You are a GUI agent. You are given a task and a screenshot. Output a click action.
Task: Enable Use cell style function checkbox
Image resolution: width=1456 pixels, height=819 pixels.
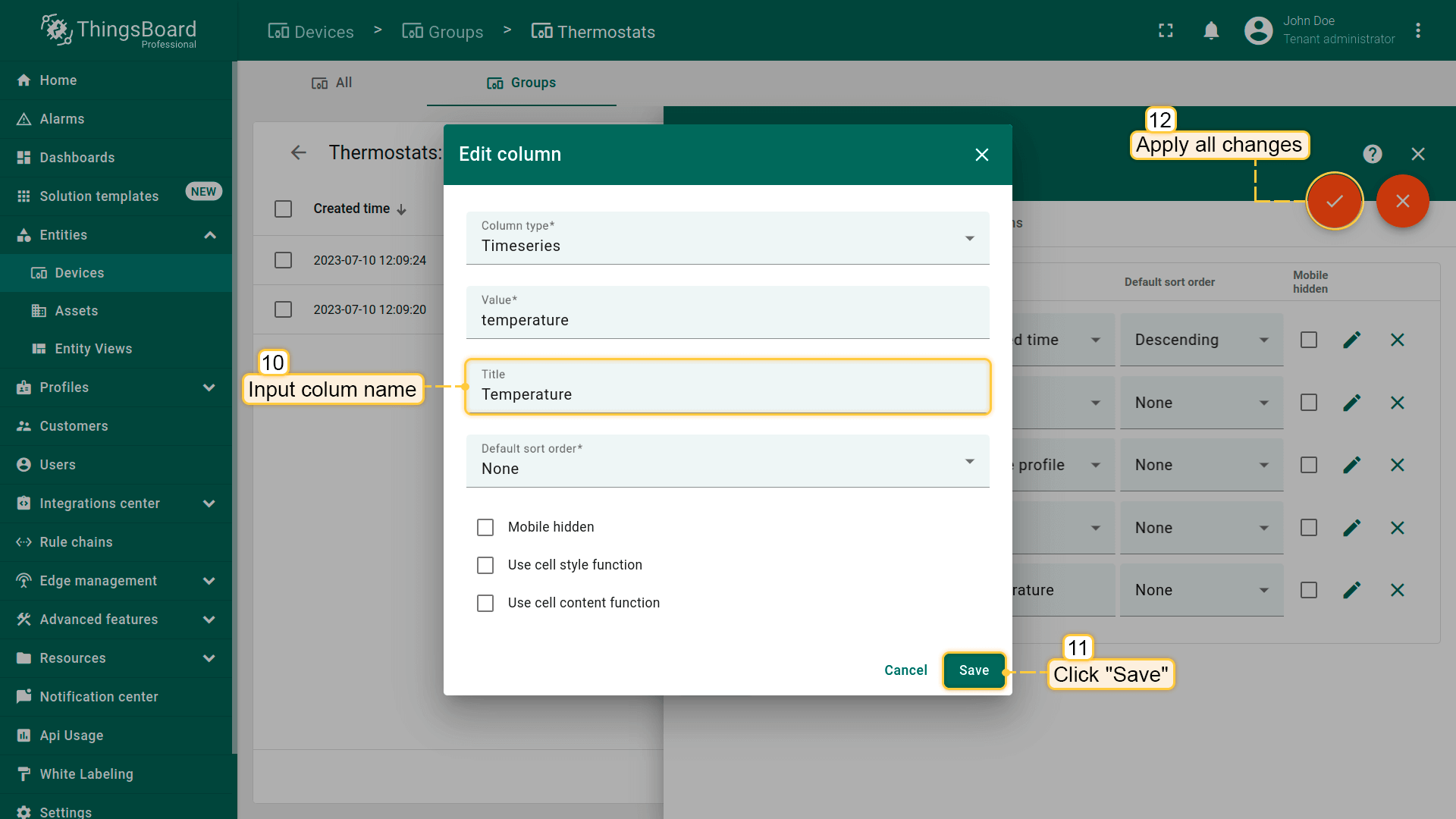485,565
